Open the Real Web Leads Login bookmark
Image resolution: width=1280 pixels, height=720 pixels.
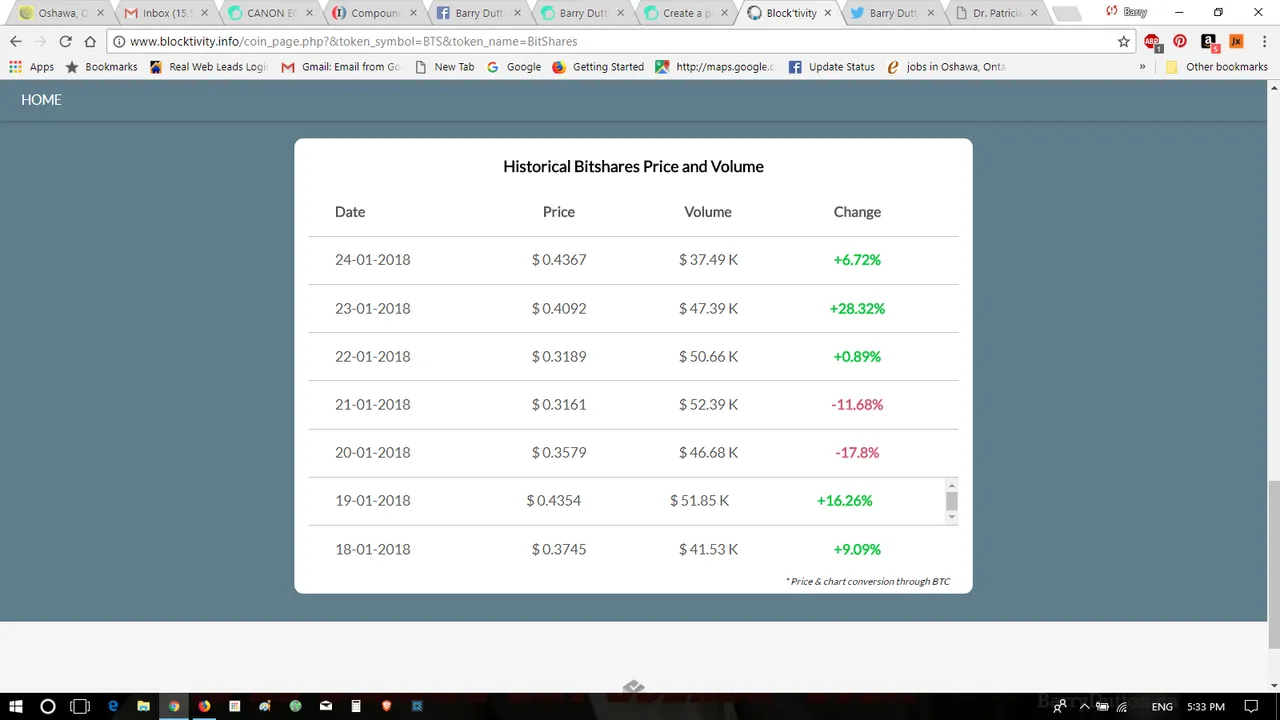point(208,67)
